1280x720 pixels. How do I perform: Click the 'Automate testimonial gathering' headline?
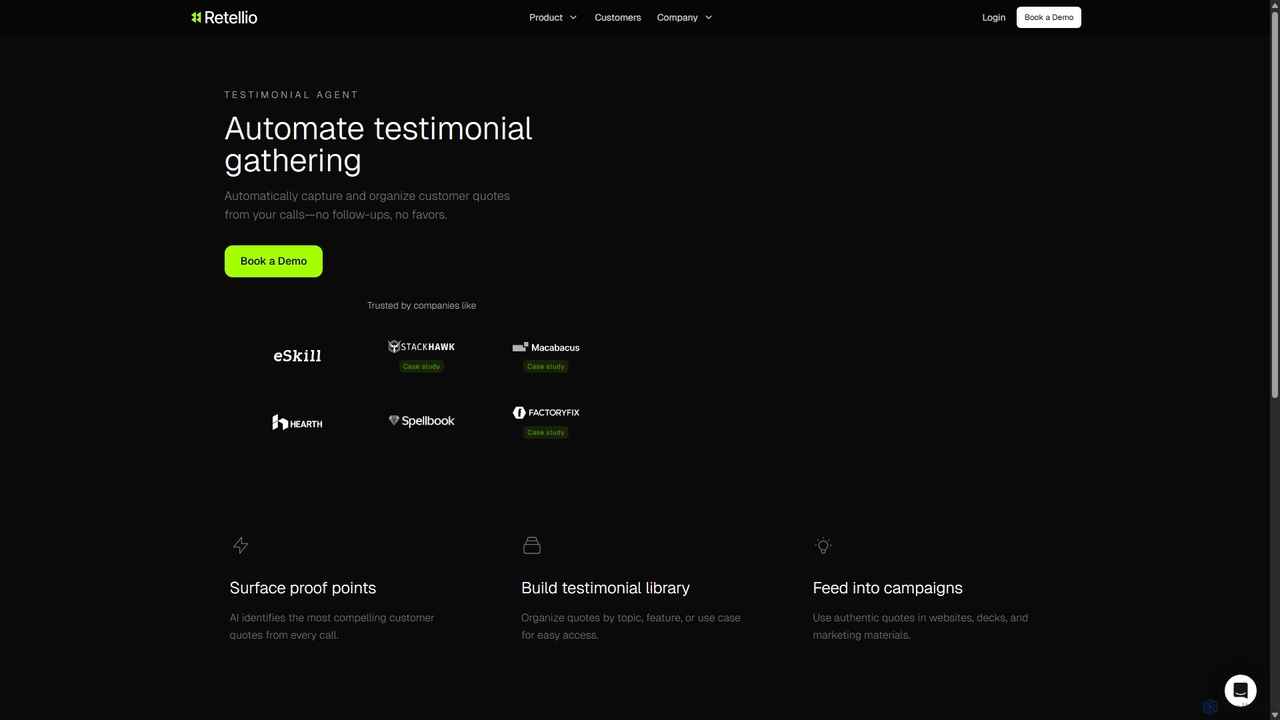tap(378, 144)
